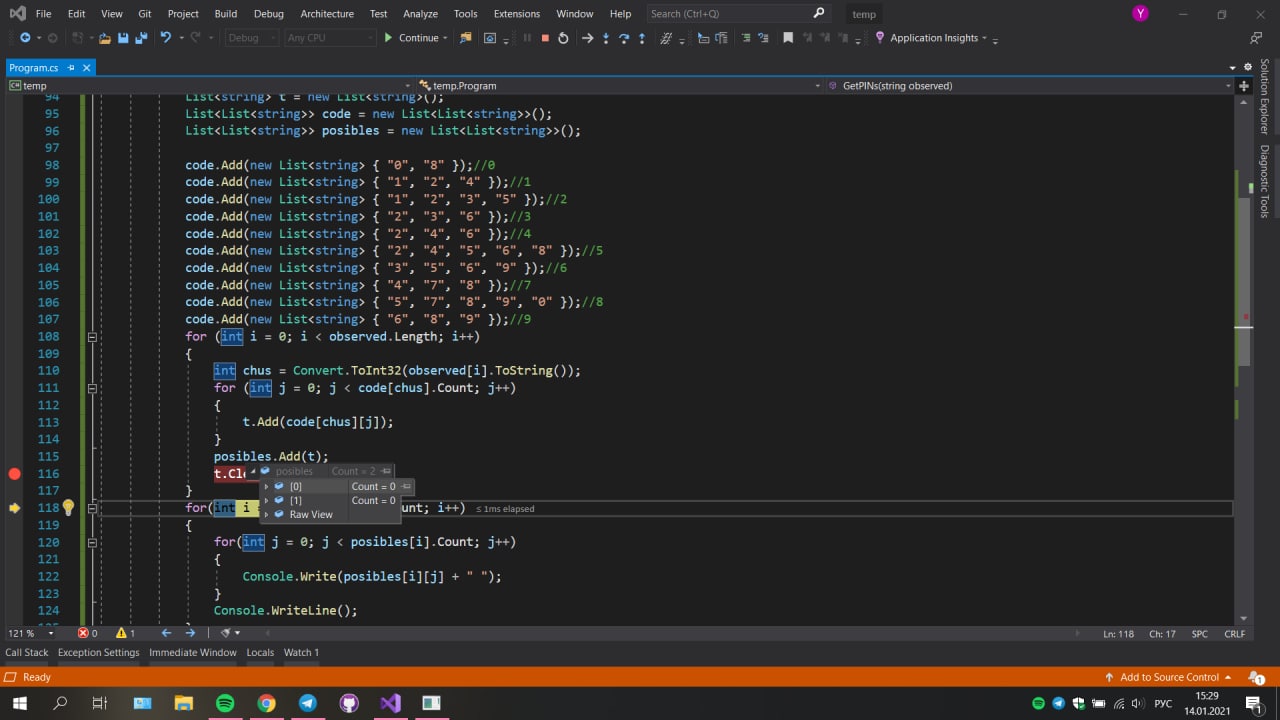Open the Analyze menu
The image size is (1280, 720).
[x=420, y=14]
